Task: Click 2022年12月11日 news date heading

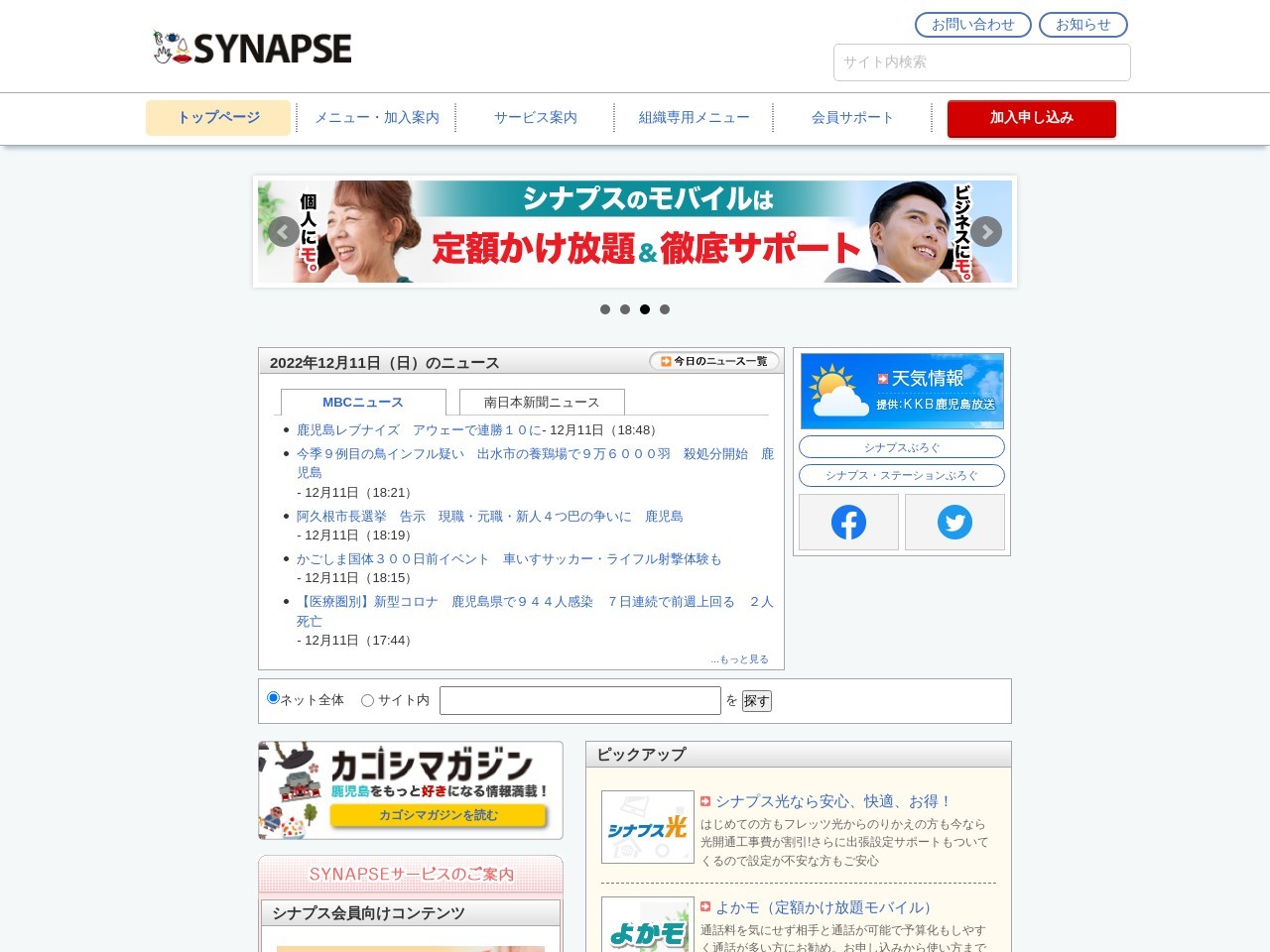Action: coord(384,363)
